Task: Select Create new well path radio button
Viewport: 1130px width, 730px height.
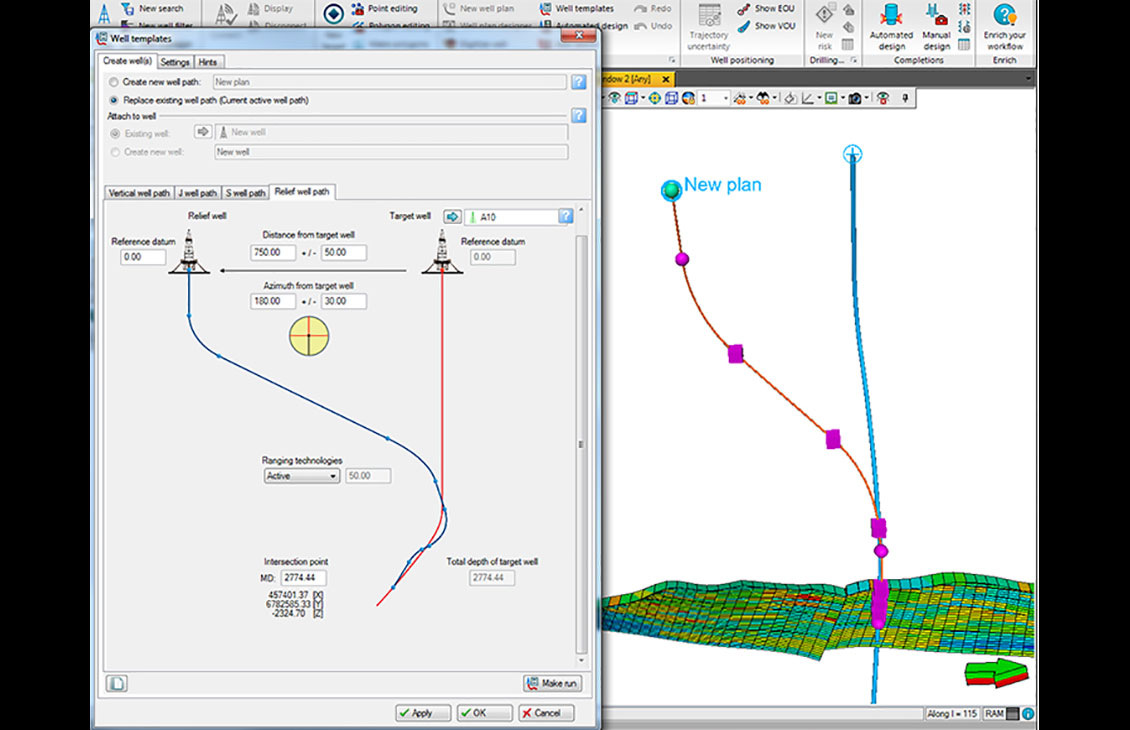Action: 114,82
